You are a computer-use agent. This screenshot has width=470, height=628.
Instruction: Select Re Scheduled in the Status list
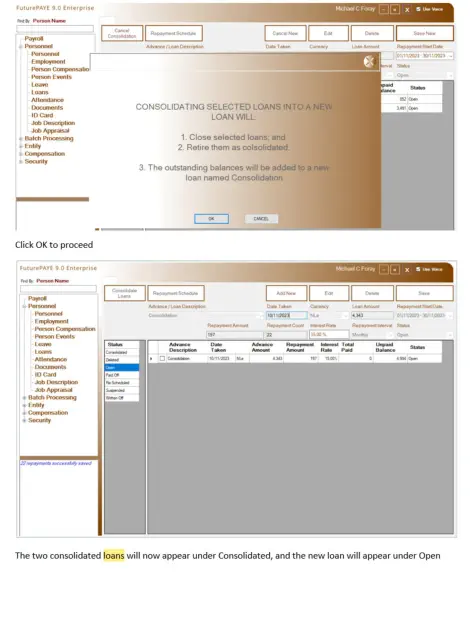tap(122, 382)
